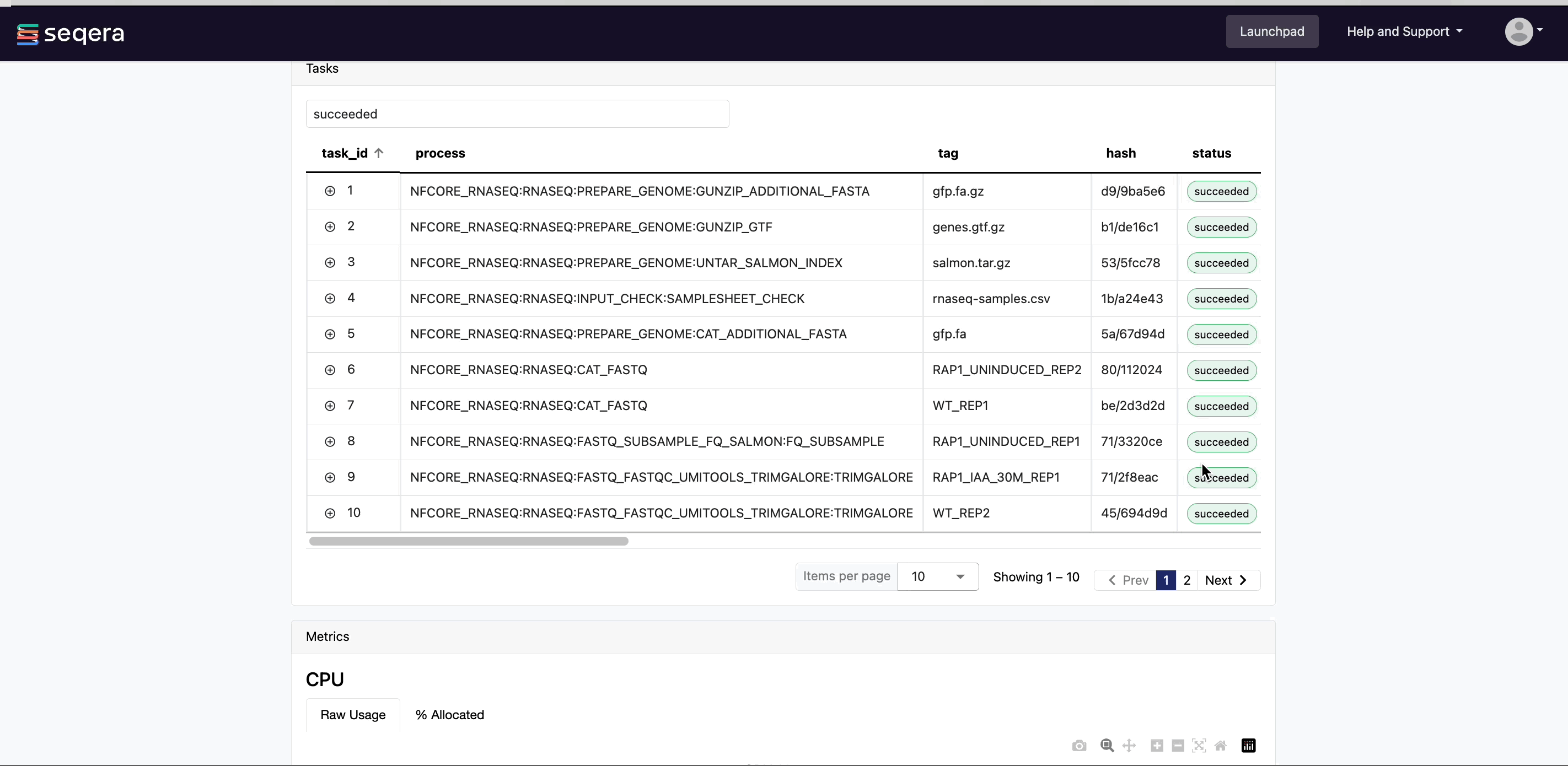Viewport: 1568px width, 766px height.
Task: Expand task row 1 details with circle icon
Action: coord(330,191)
